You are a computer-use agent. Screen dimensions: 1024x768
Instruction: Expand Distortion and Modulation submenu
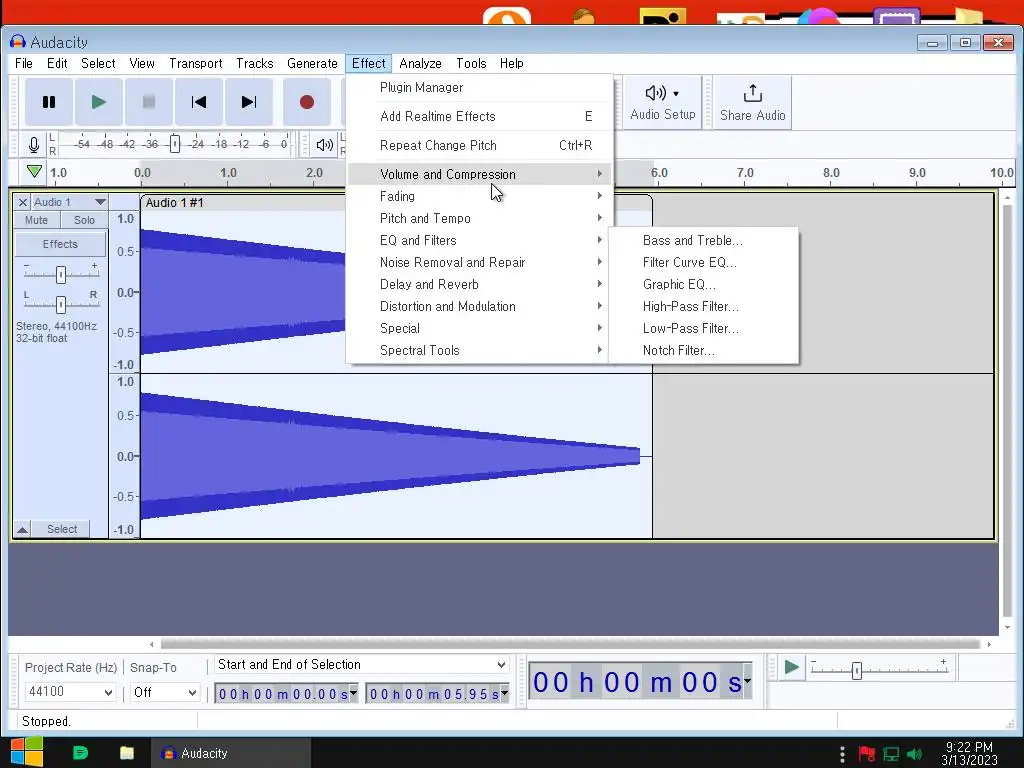[x=480, y=306]
